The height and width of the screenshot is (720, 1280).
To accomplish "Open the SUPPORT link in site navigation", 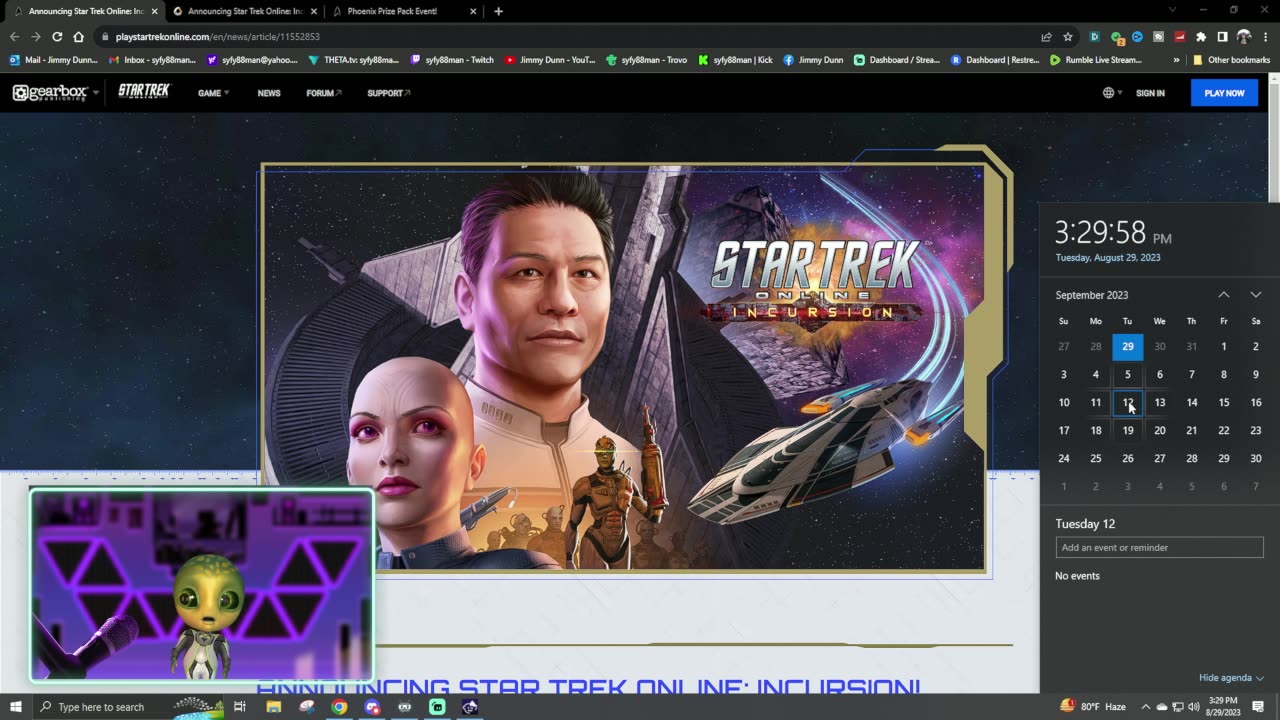I will click(x=388, y=93).
